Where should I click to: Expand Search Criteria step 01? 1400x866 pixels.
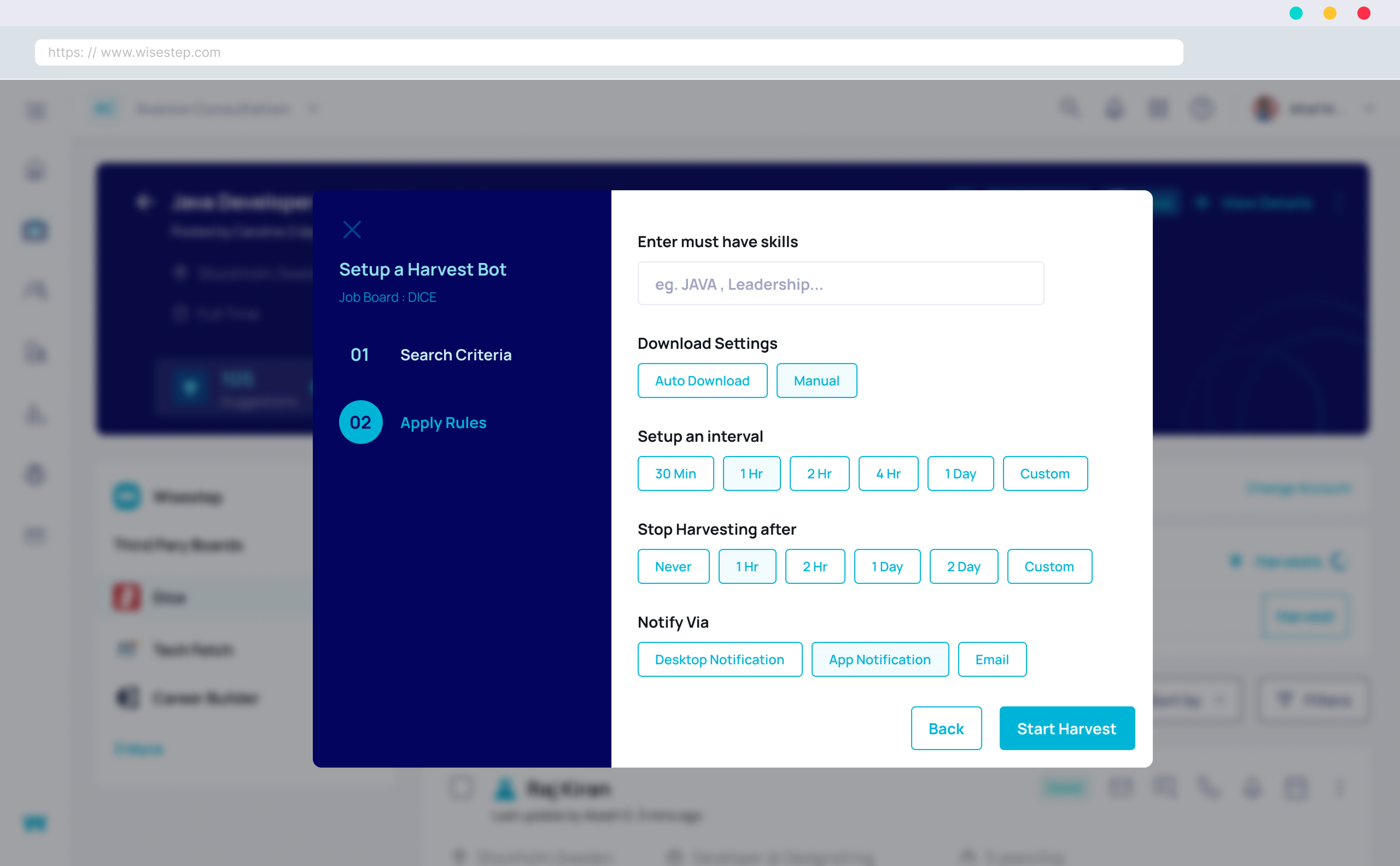(456, 354)
